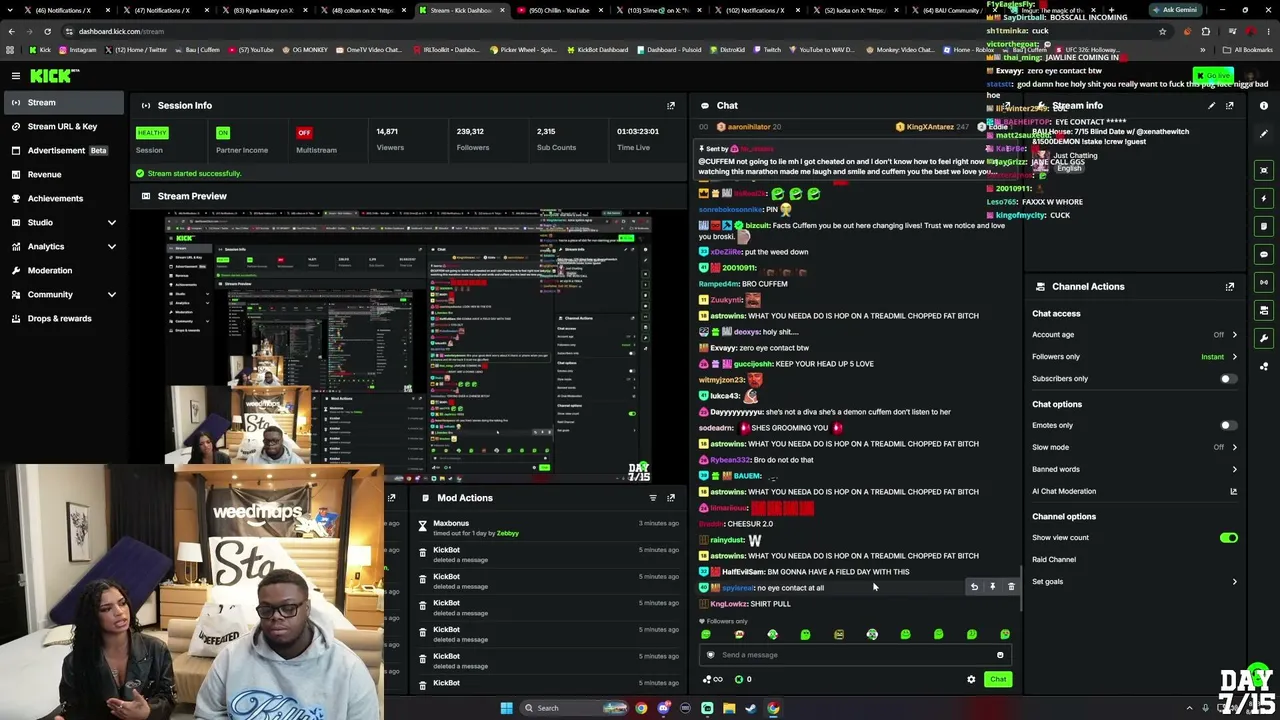Toggle Subscribers only chat
The image size is (1280, 720).
pos(1228,379)
